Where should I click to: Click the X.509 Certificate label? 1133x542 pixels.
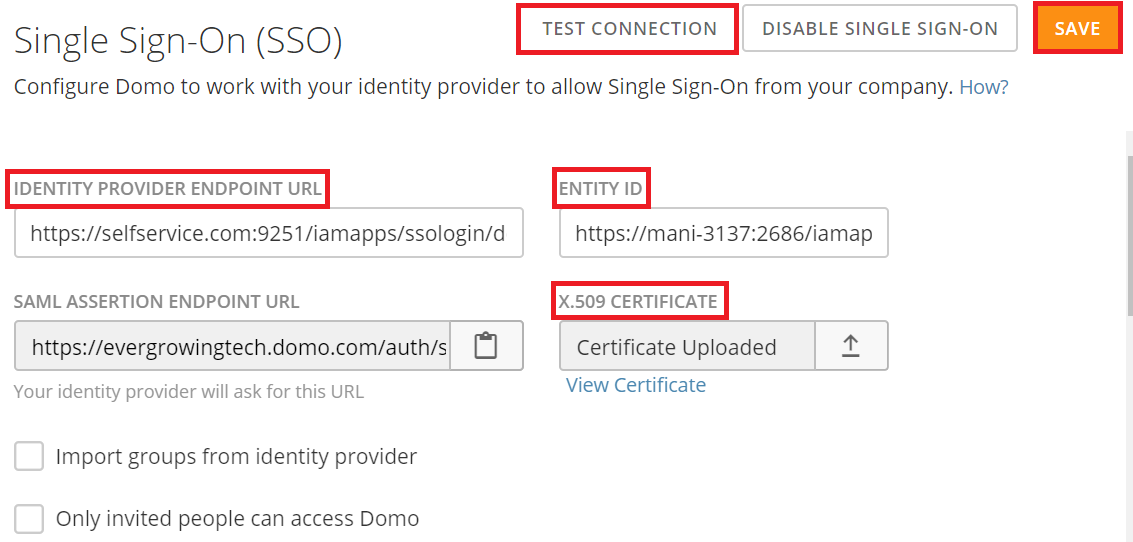click(x=640, y=301)
